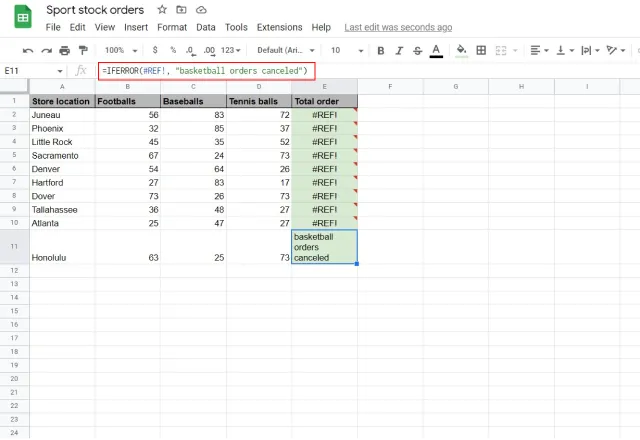Open the File menu

click(x=53, y=27)
